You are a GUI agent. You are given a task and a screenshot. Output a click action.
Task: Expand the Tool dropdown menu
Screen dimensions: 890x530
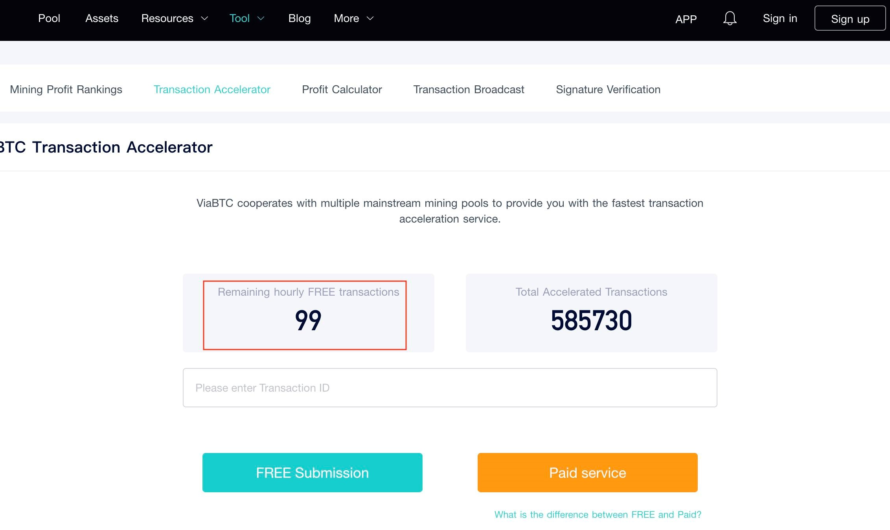(246, 19)
